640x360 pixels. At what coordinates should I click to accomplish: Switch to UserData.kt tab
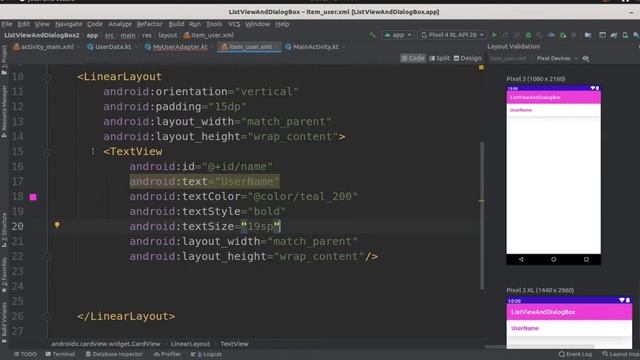point(109,47)
